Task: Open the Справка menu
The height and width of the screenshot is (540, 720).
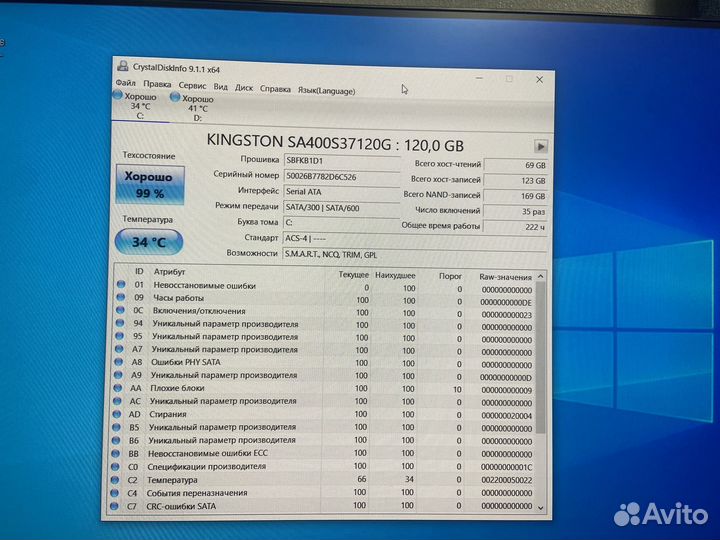Action: click(x=275, y=89)
